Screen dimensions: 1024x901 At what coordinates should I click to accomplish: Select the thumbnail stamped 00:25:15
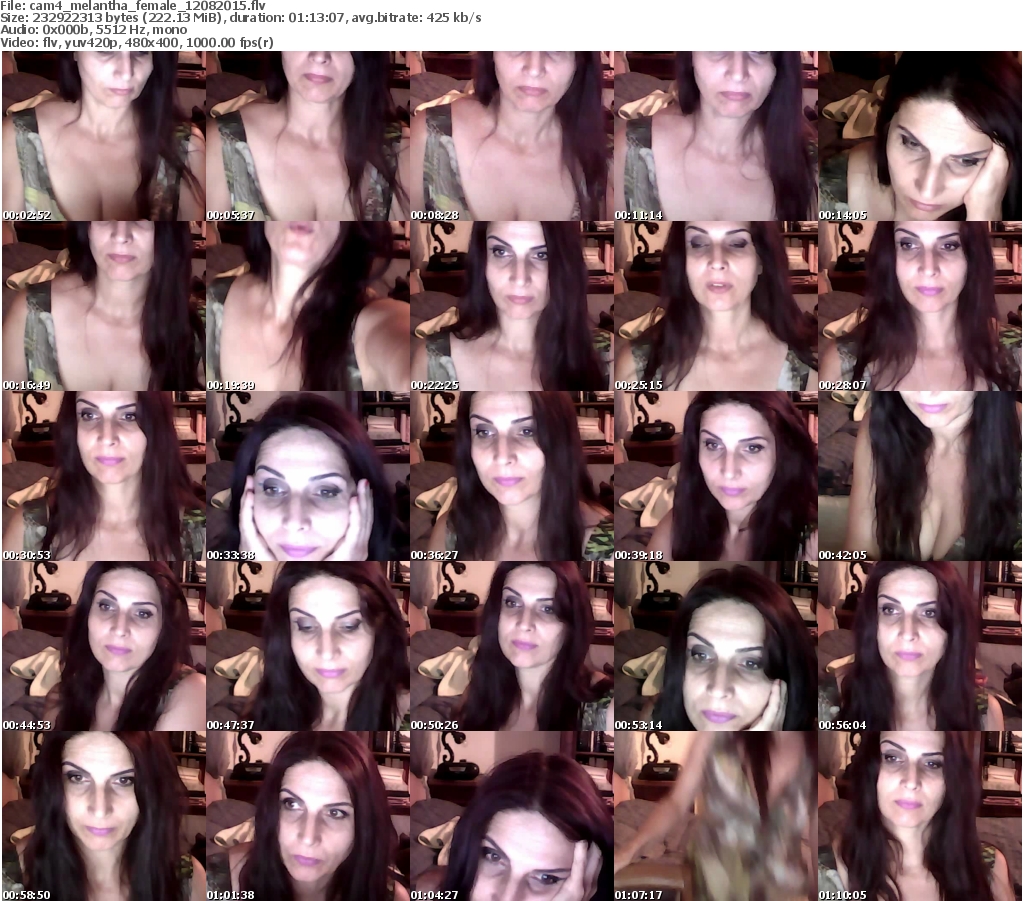(715, 306)
